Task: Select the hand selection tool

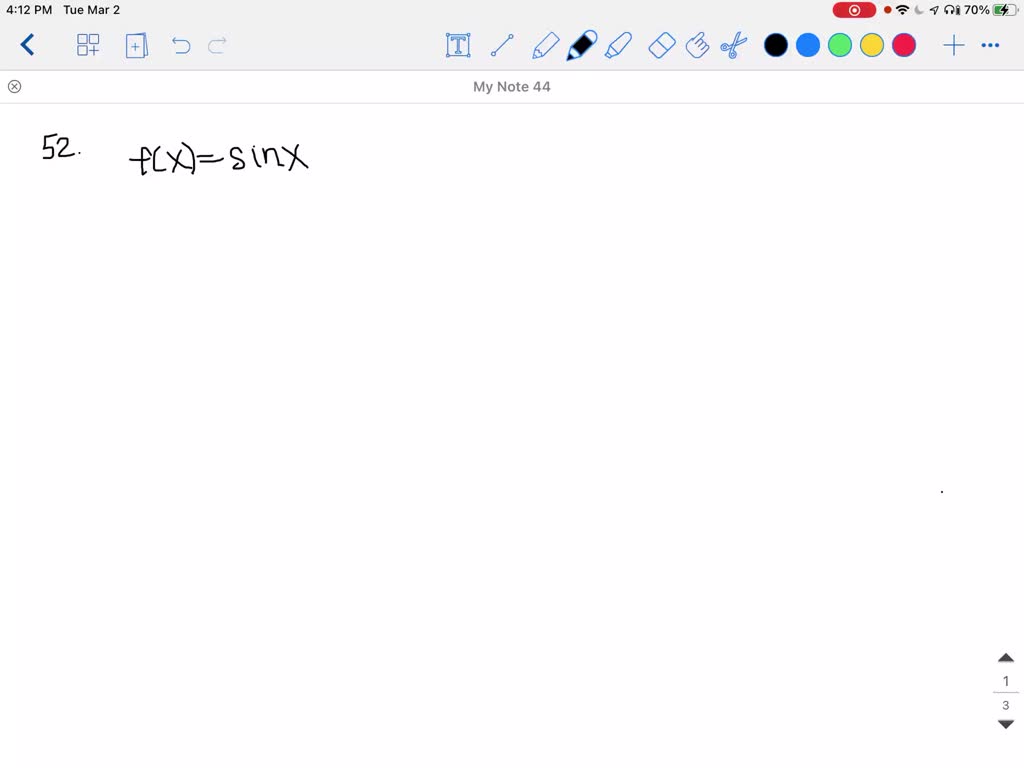Action: [x=698, y=45]
